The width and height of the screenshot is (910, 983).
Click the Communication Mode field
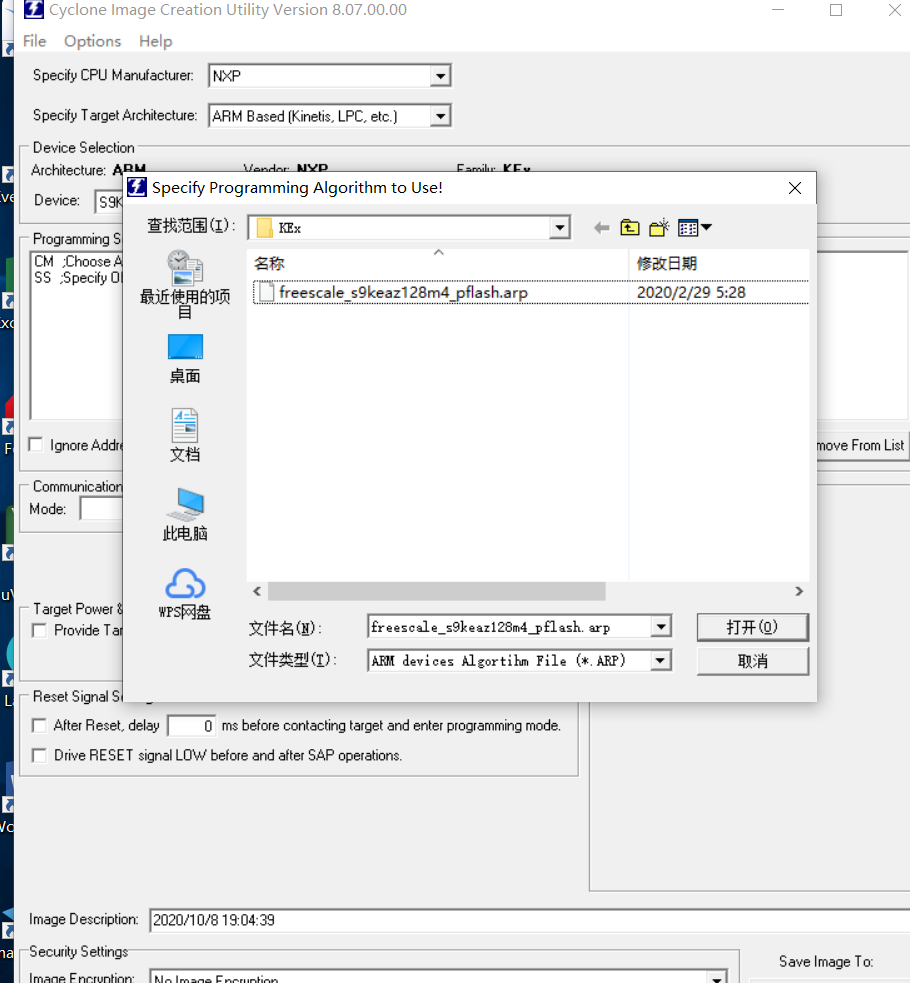point(102,508)
